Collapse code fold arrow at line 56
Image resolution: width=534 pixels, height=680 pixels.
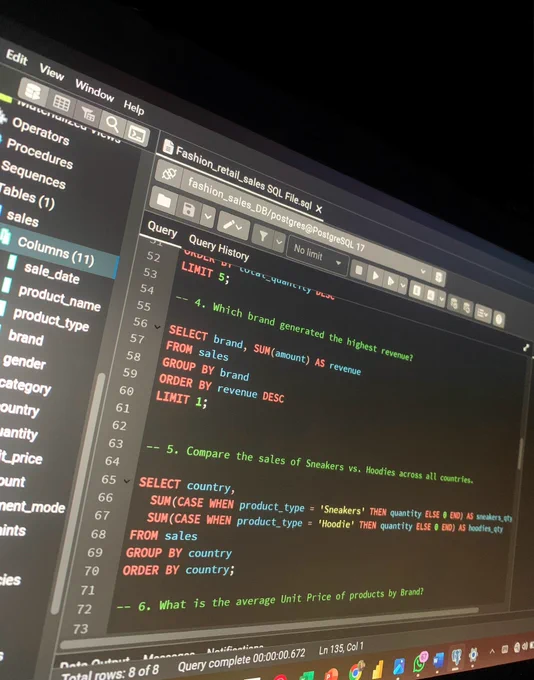157,327
